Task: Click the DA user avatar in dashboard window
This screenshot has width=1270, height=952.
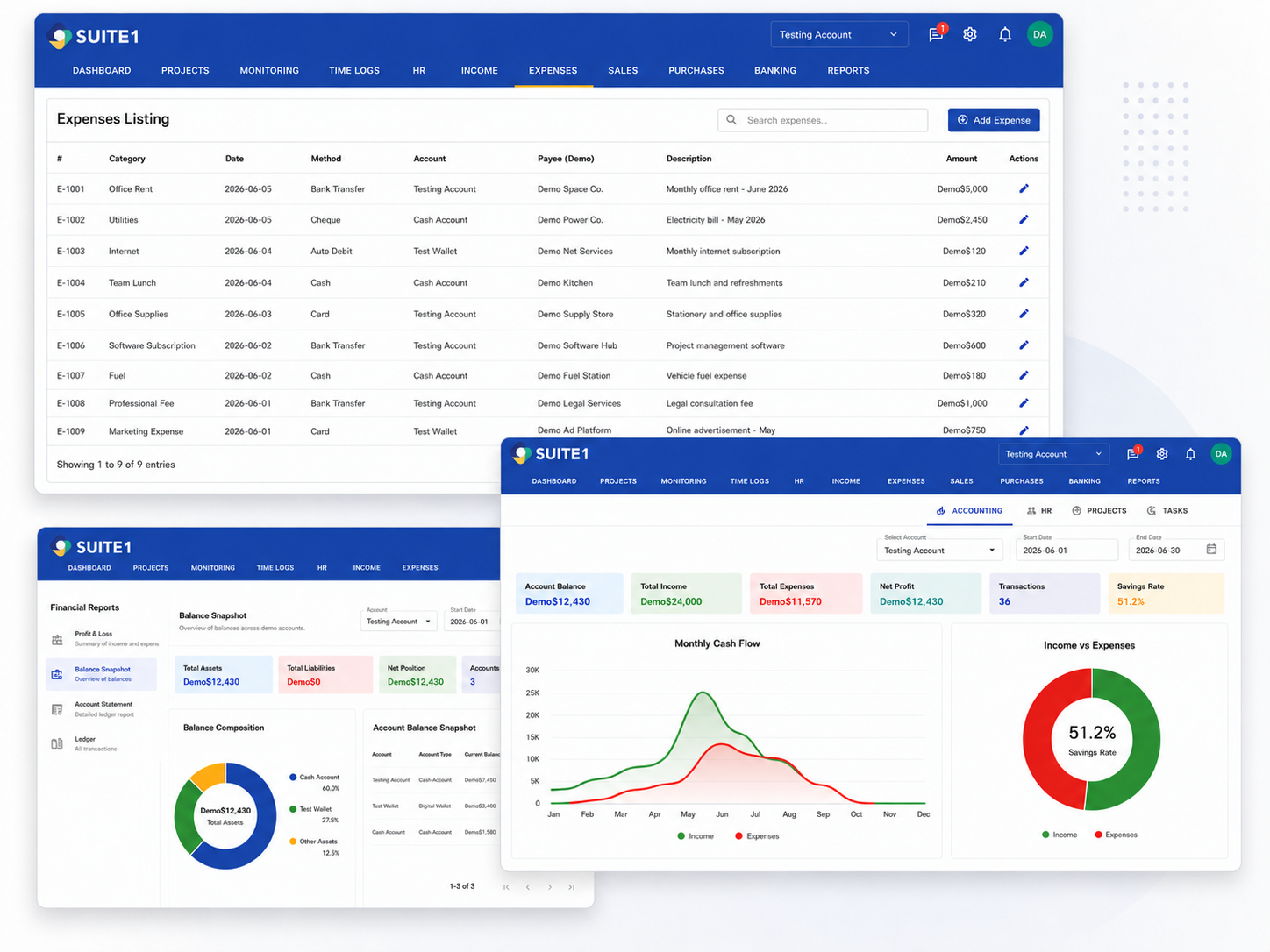Action: pyautogui.click(x=1221, y=454)
